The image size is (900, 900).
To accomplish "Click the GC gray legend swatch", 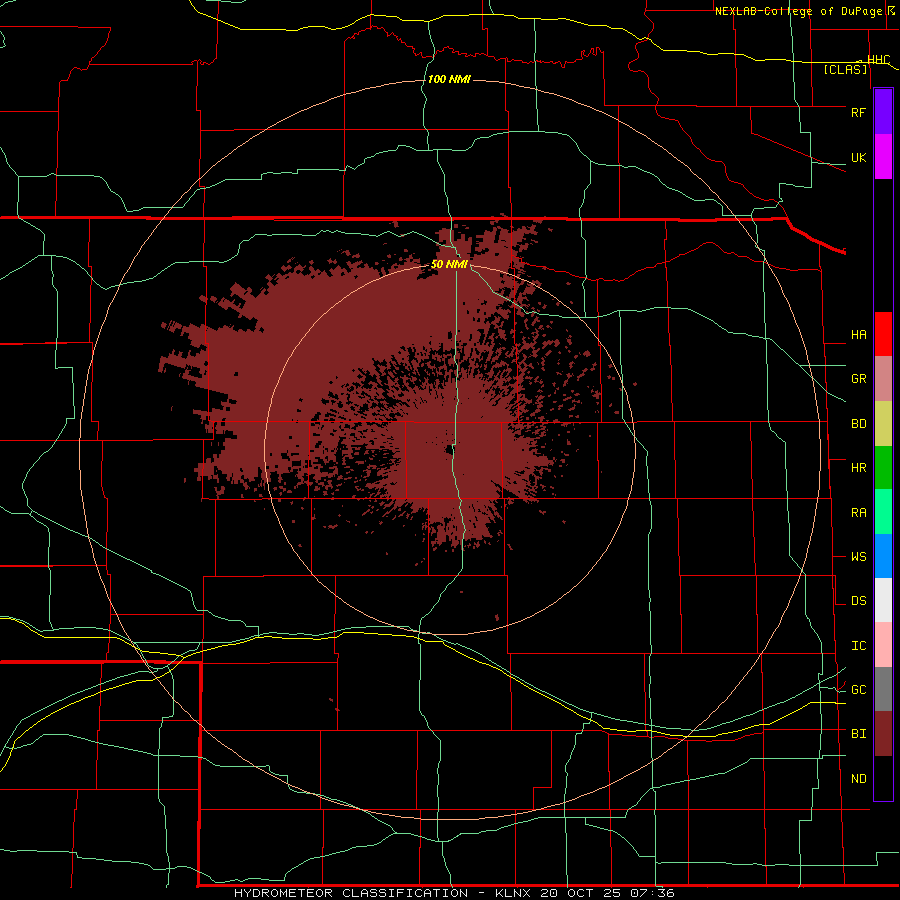I will click(883, 689).
